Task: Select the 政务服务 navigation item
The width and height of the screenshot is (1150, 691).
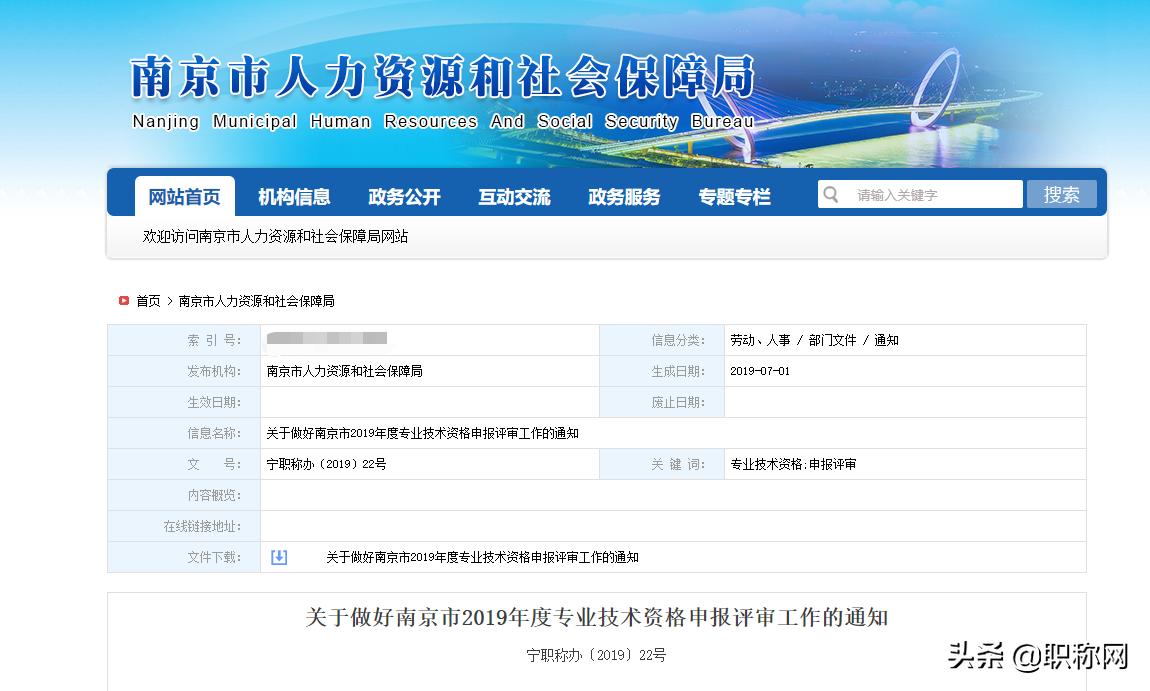Action: click(623, 196)
